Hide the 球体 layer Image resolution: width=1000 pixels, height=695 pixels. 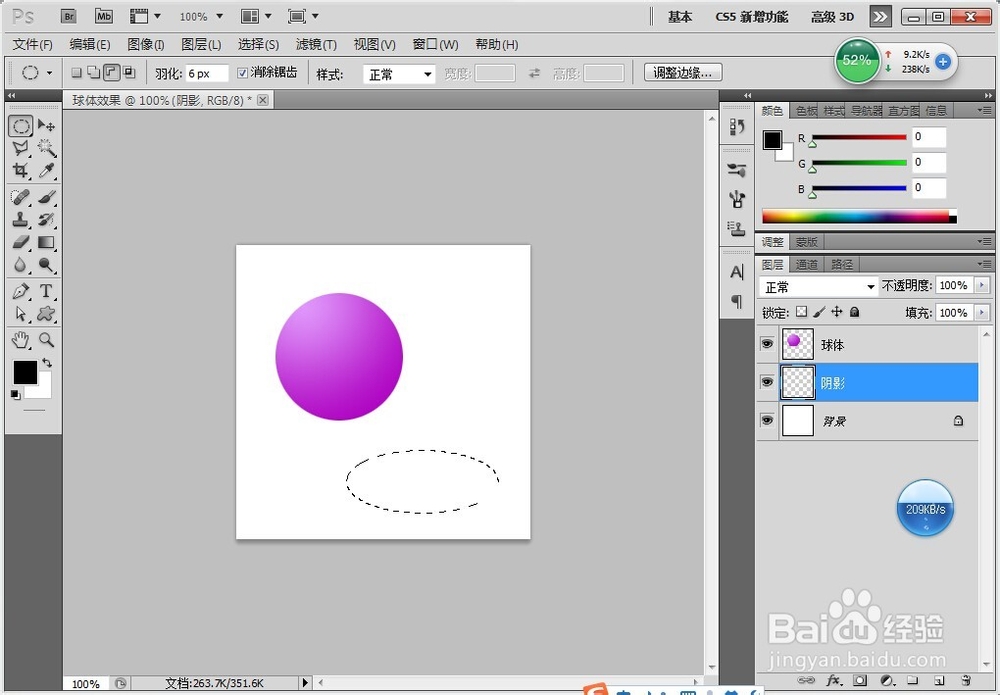767,344
